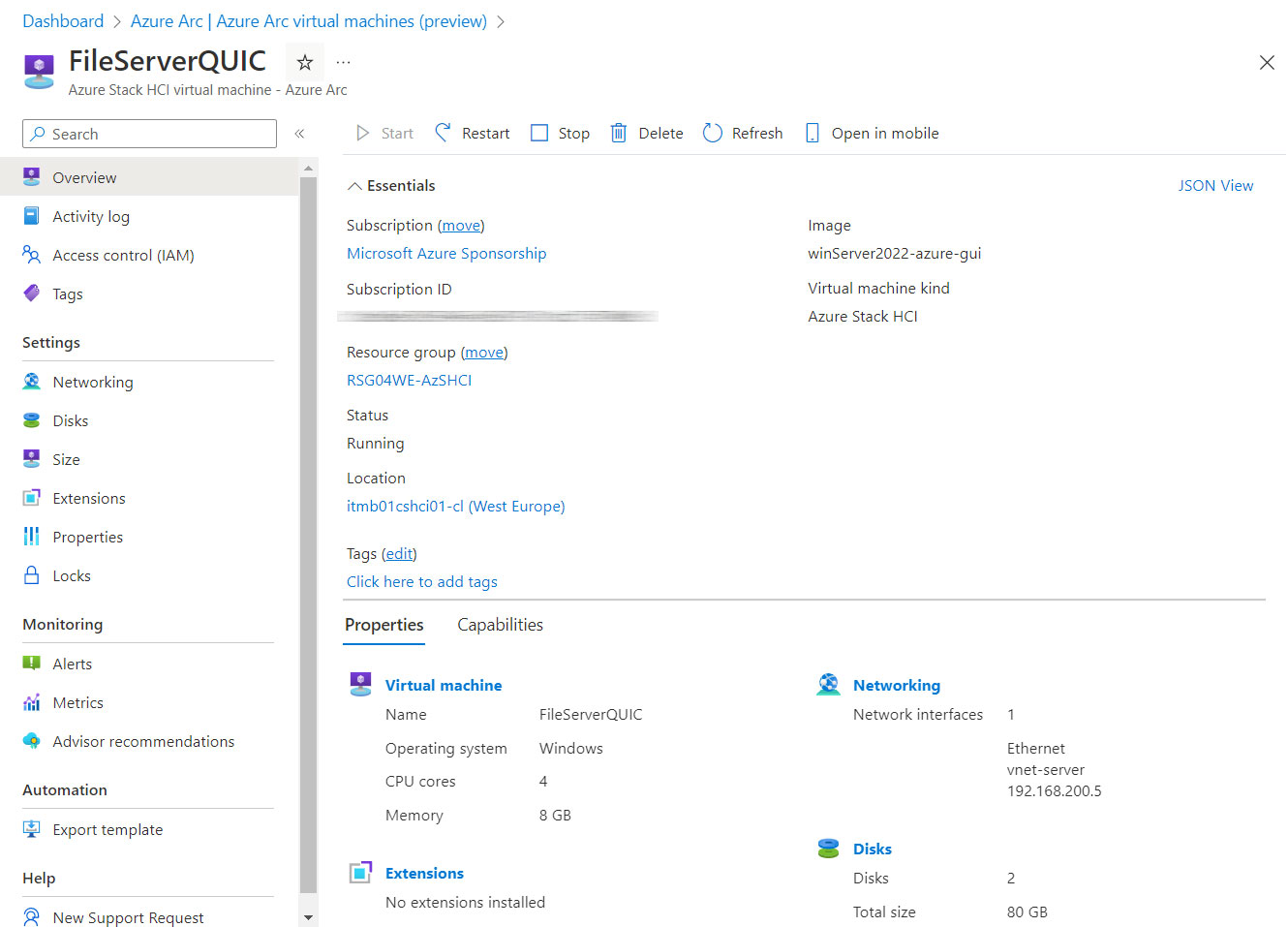The height and width of the screenshot is (927, 1288).
Task: Open the Networking settings blade
Action: [x=92, y=381]
